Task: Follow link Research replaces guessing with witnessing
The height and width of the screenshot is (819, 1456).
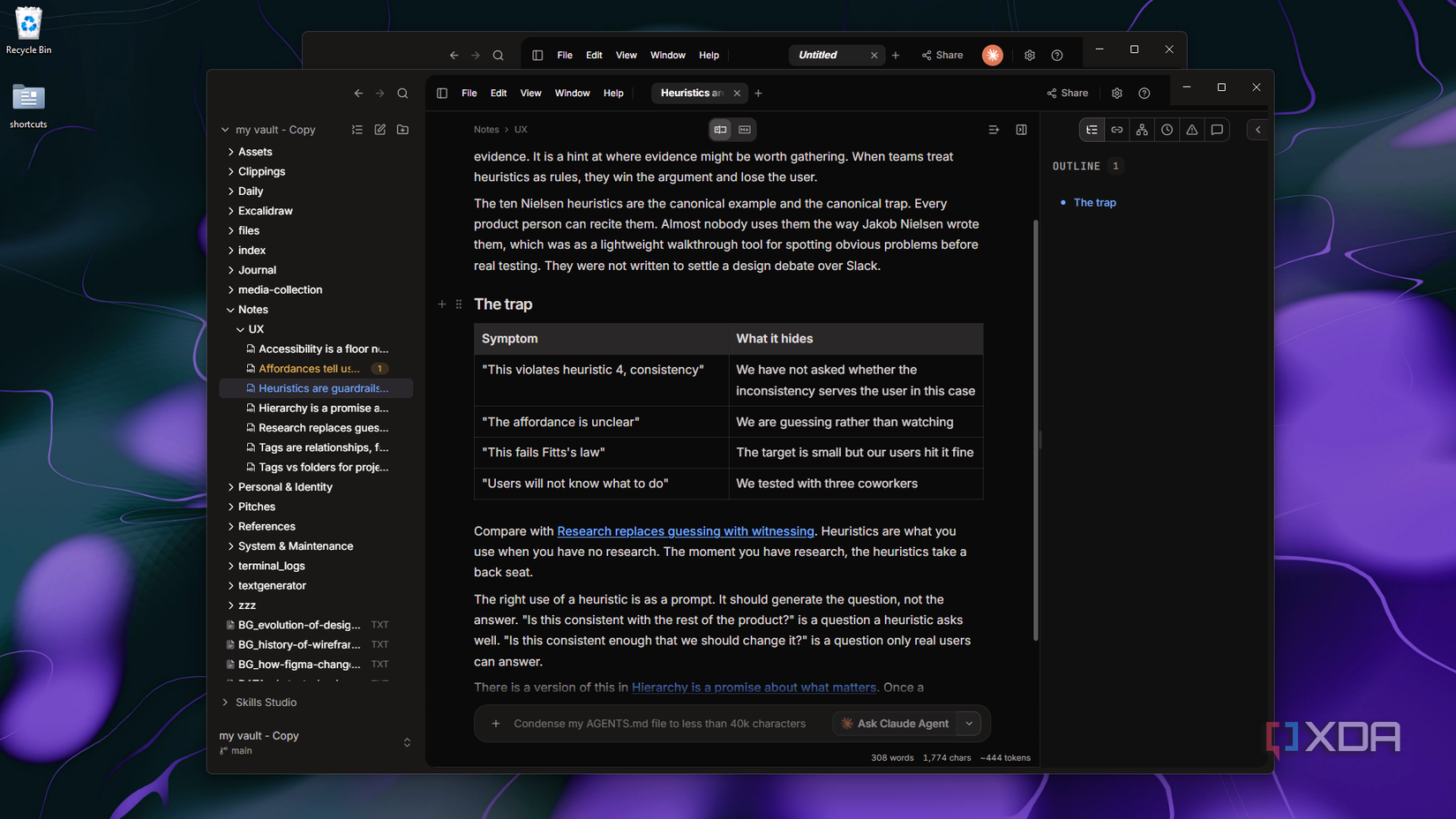Action: pyautogui.click(x=686, y=531)
